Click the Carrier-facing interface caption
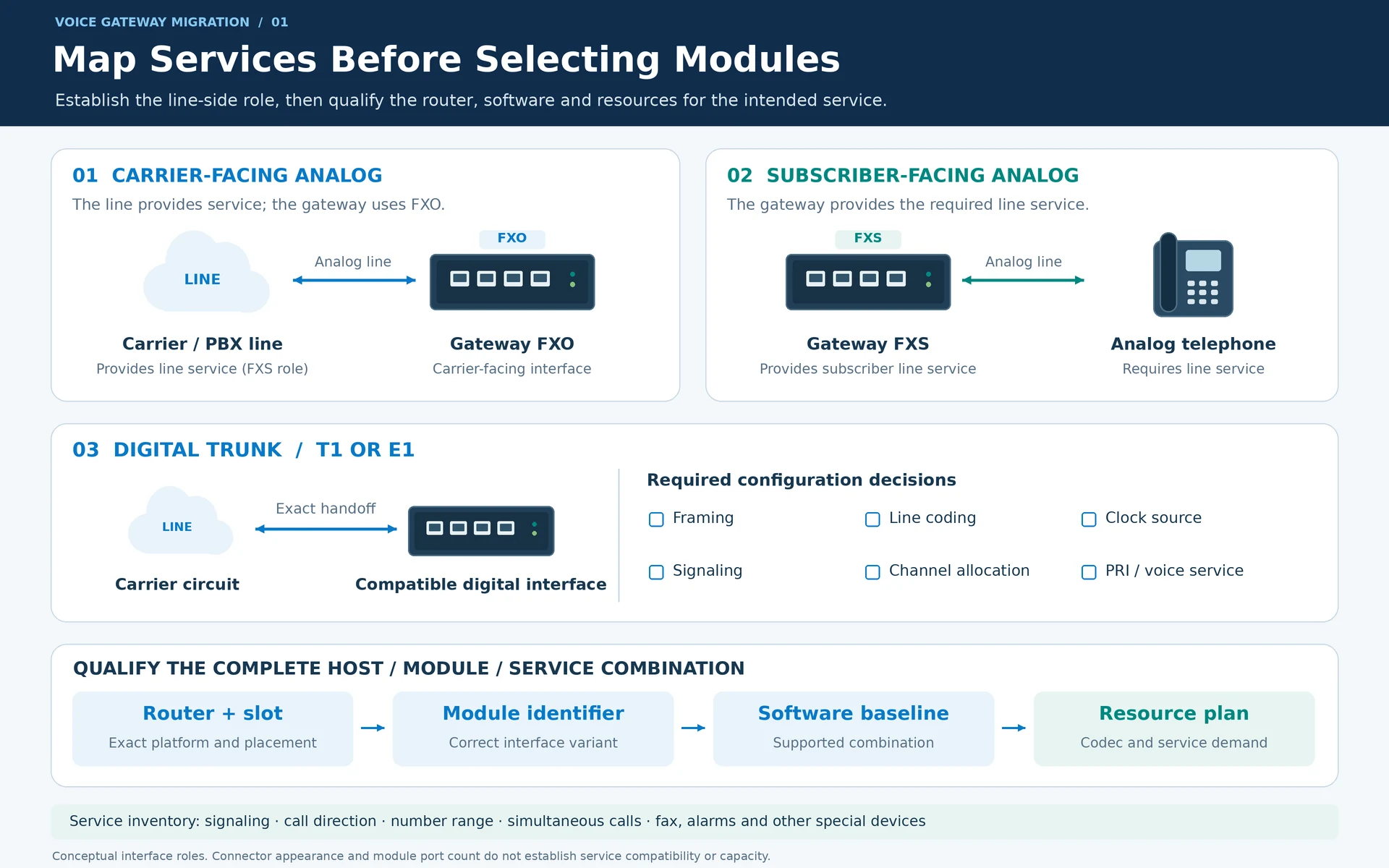 pyautogui.click(x=512, y=369)
